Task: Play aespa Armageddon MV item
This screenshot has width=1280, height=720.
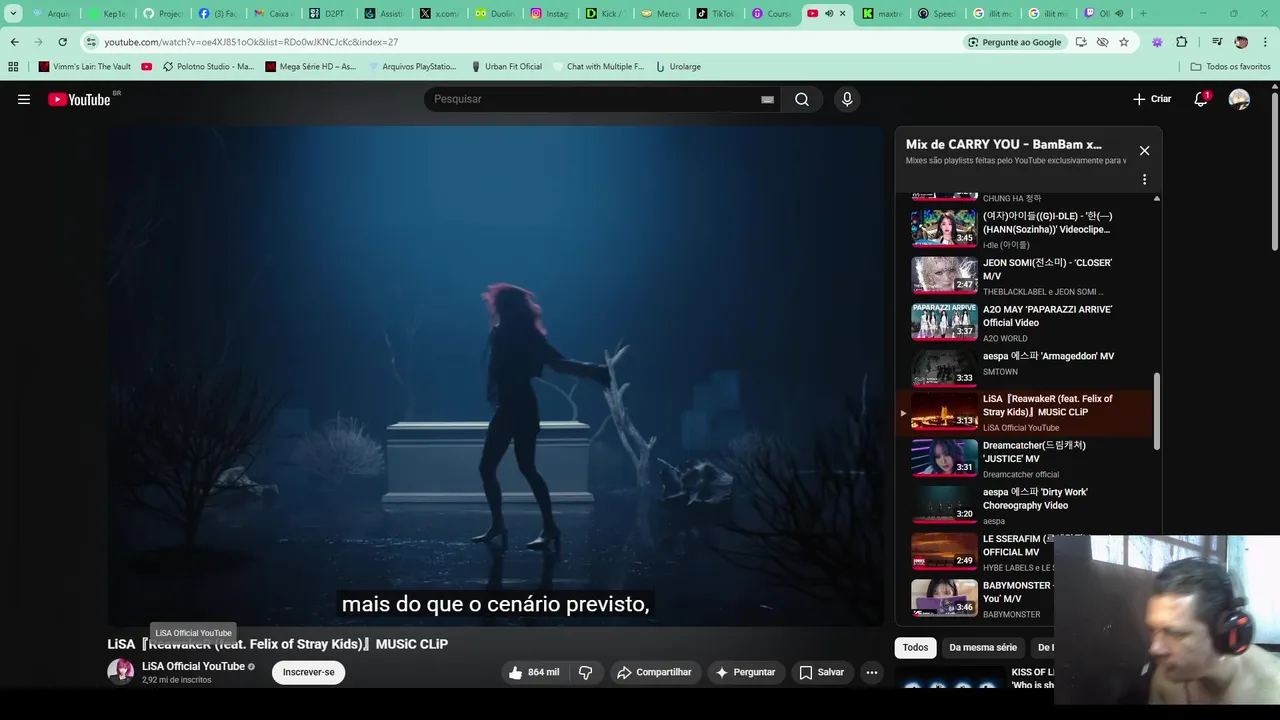Action: click(944, 367)
